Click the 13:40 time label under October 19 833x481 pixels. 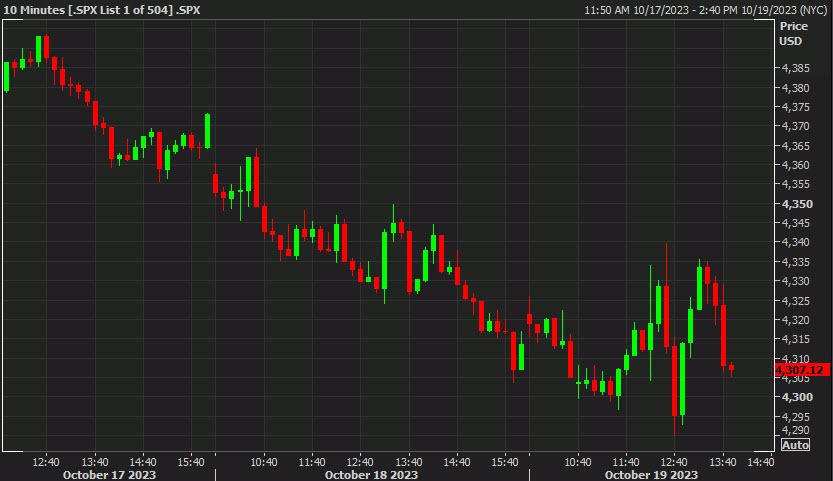(723, 462)
